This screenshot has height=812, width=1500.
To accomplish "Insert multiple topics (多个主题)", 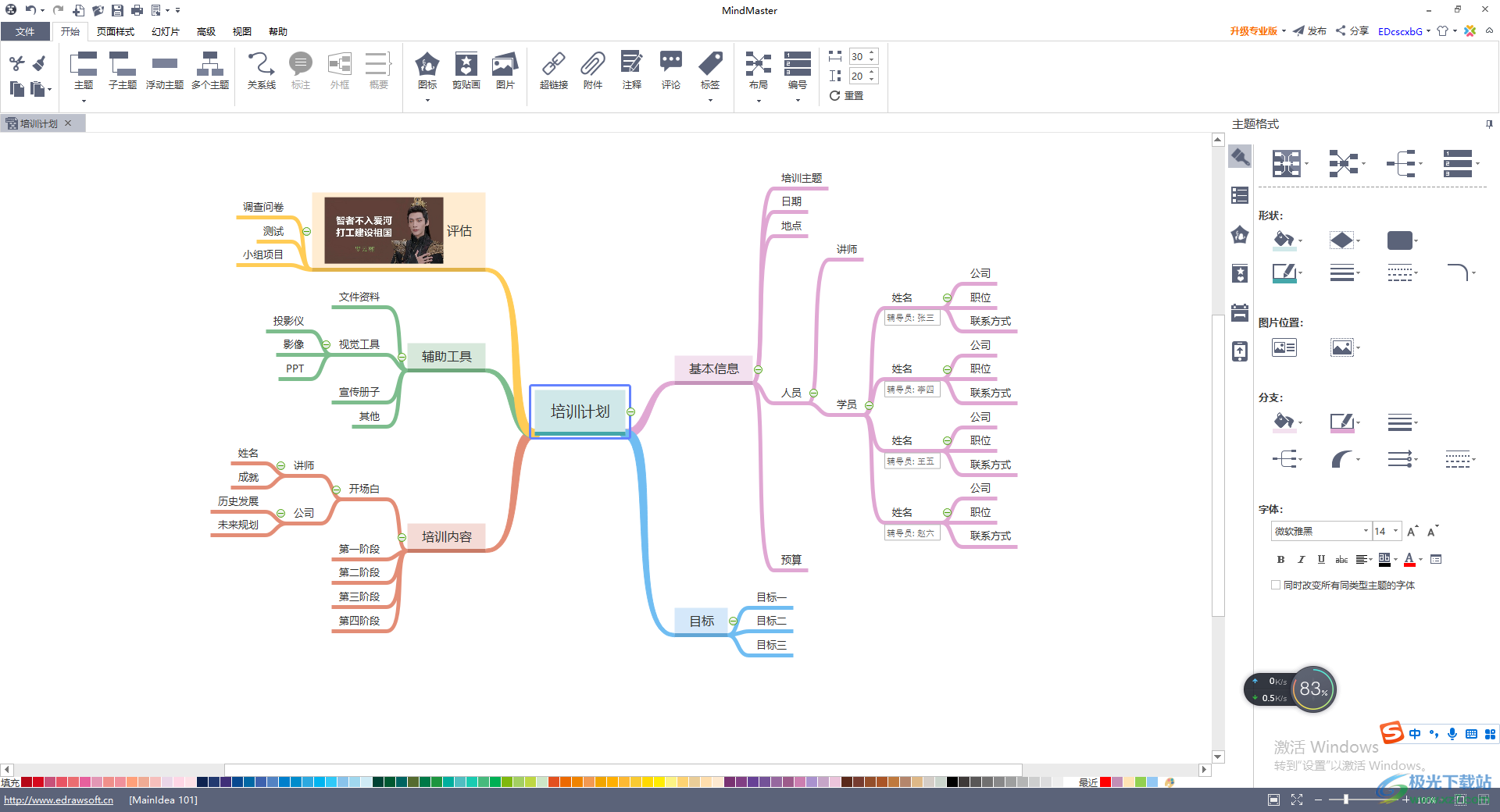I will [210, 72].
